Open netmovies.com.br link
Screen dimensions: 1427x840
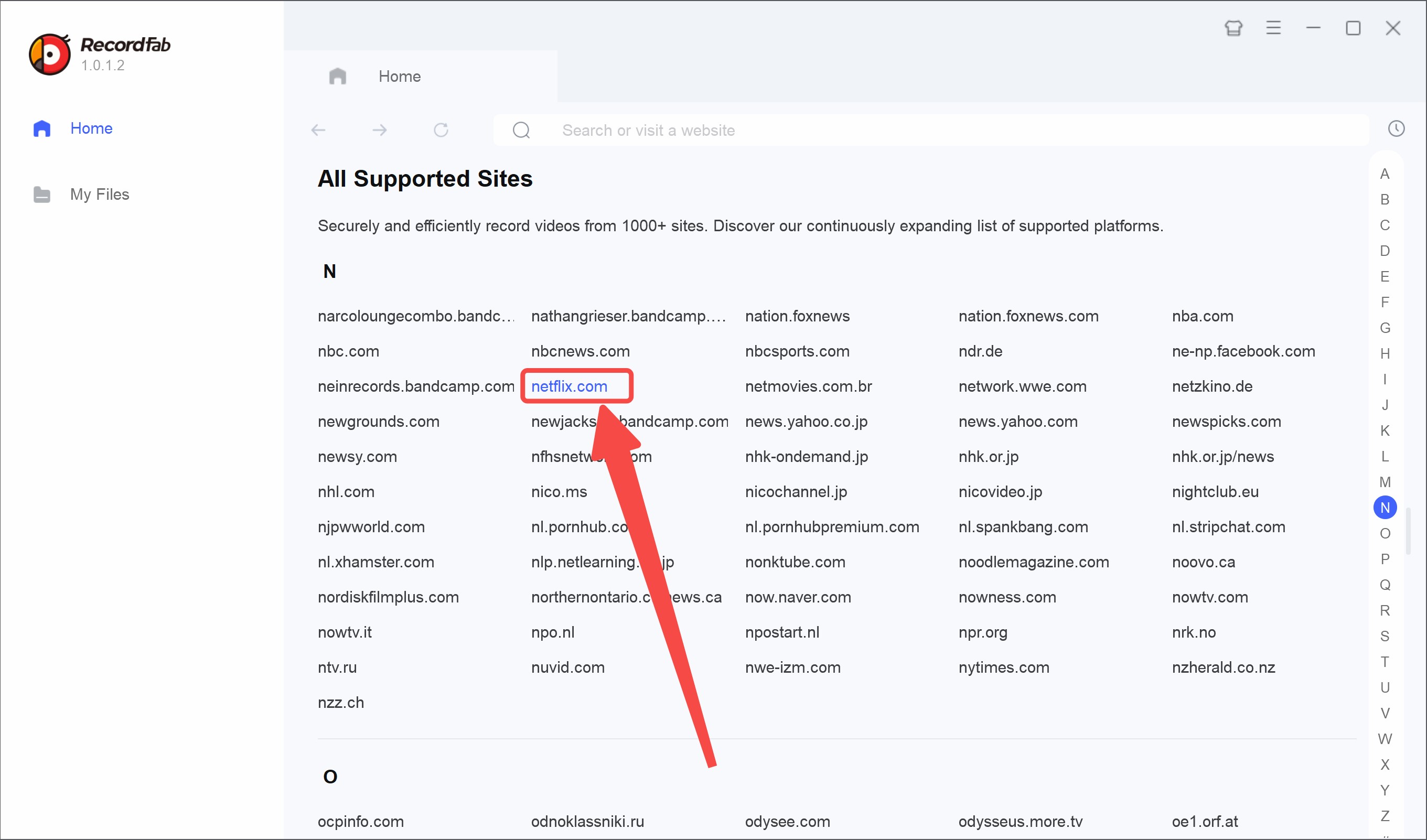coord(809,386)
